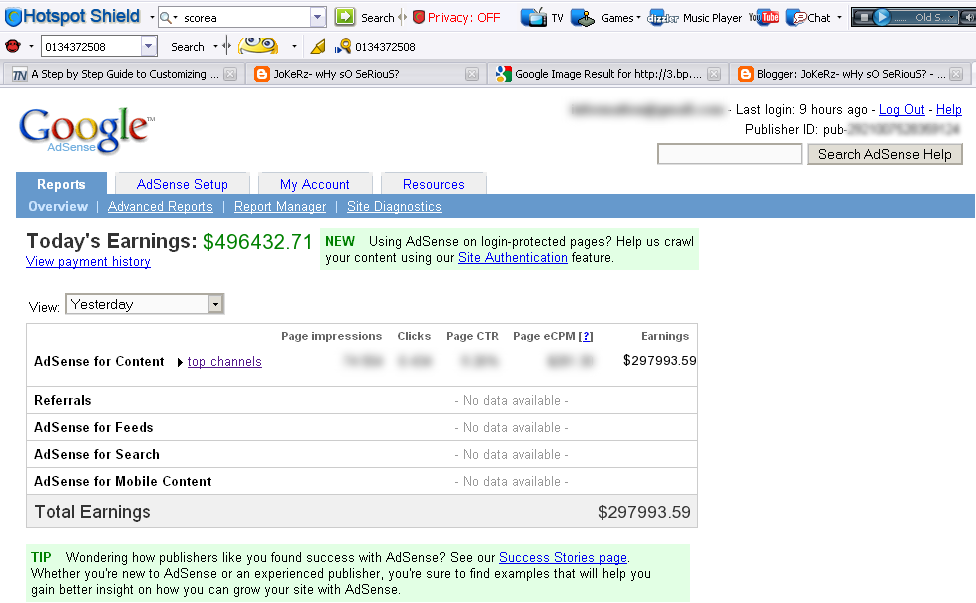The height and width of the screenshot is (603, 976).
Task: Open the Games dropdown arrow
Action: click(x=638, y=17)
